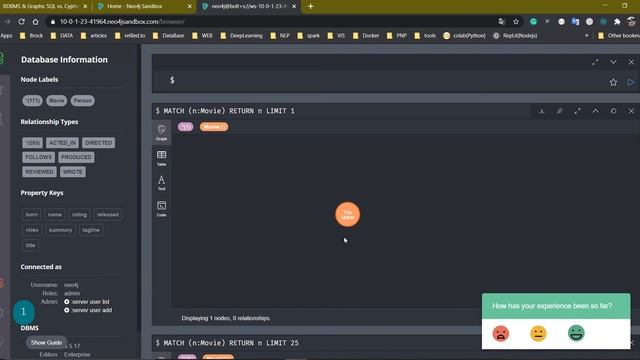
Task: Bookmark this page with the star
Action: (516, 22)
